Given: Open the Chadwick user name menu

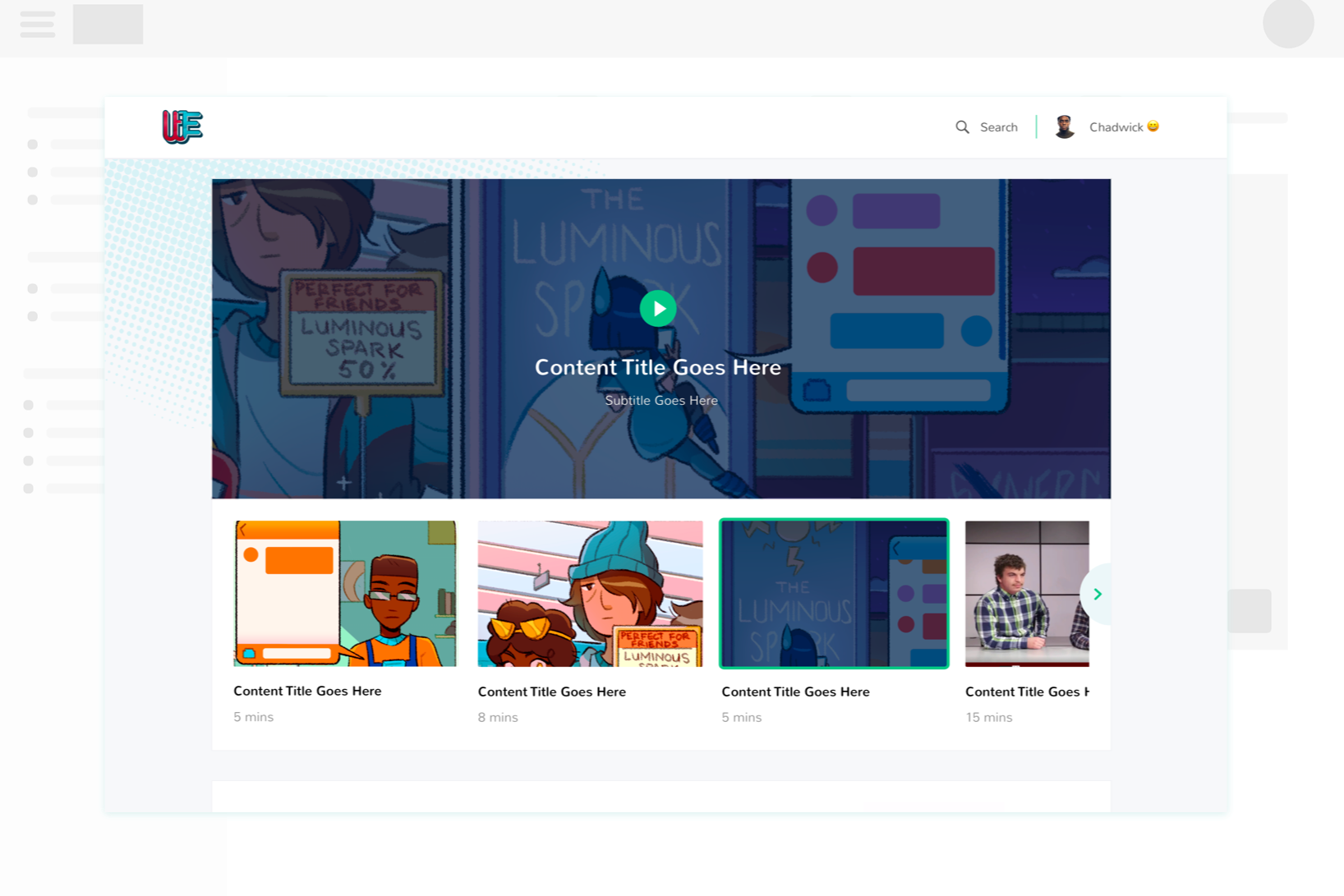Looking at the screenshot, I should (1116, 127).
